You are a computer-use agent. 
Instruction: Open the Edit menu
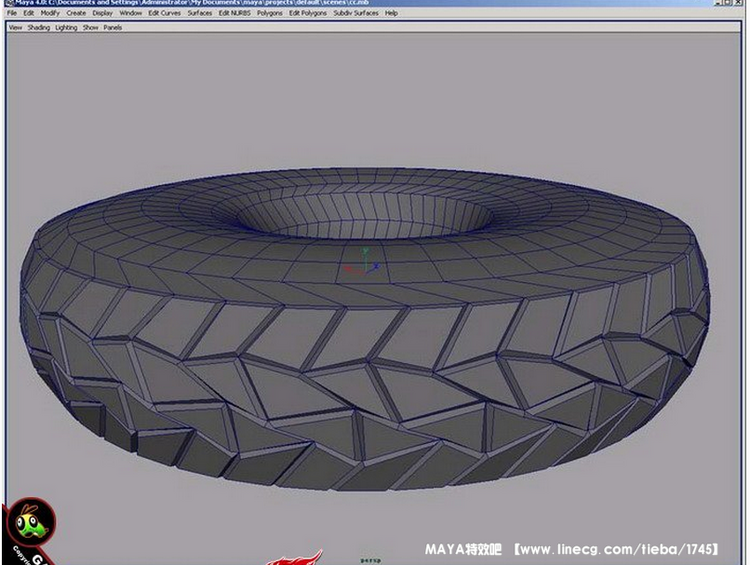click(29, 13)
